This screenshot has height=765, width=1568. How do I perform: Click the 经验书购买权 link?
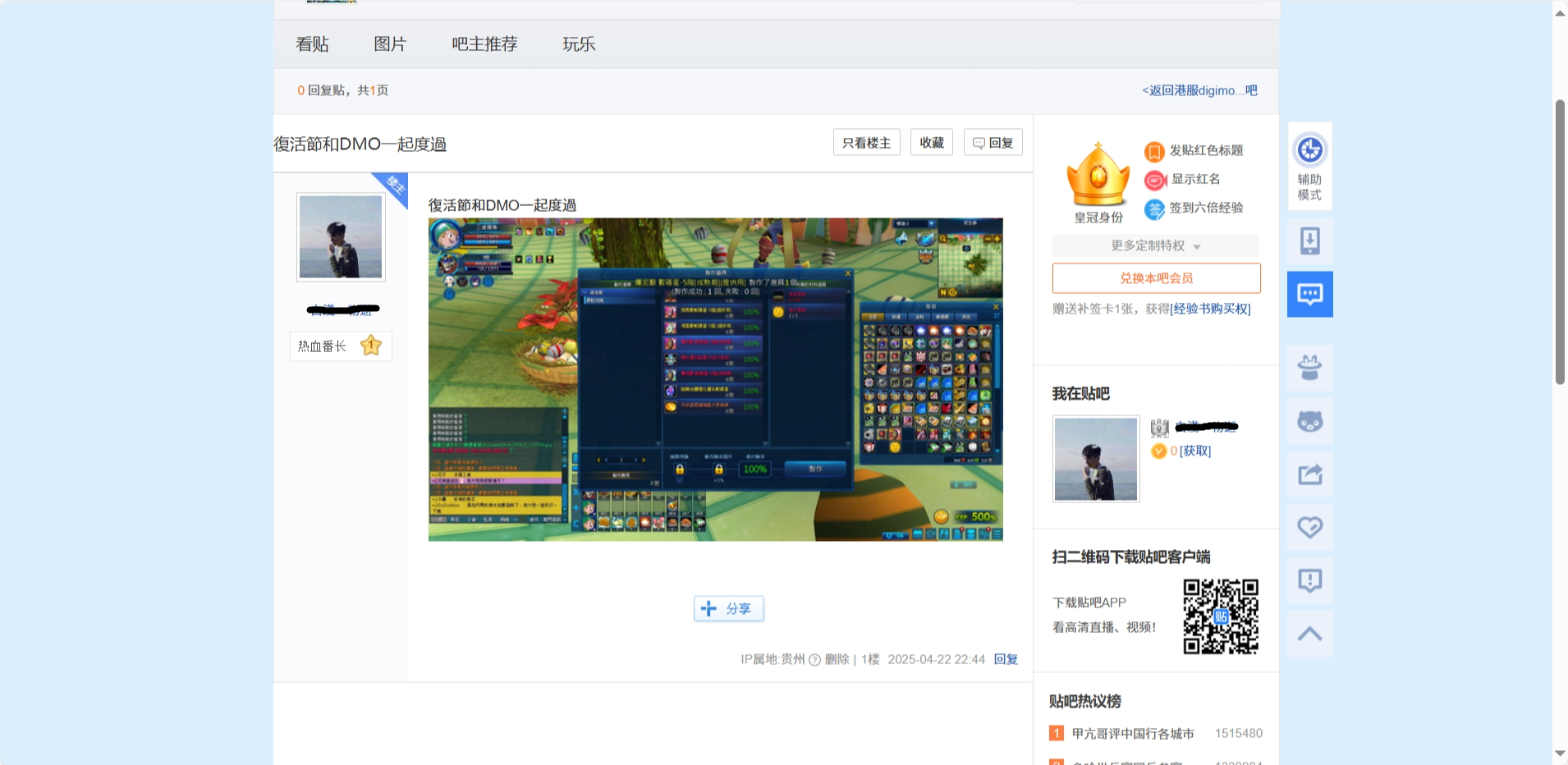point(1210,309)
